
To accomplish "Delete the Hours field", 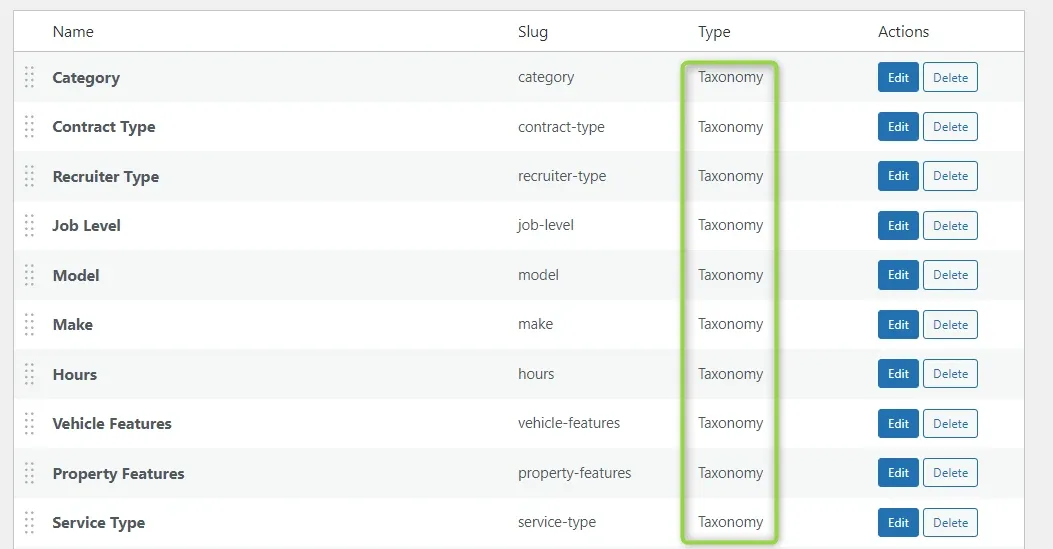I will [x=950, y=374].
